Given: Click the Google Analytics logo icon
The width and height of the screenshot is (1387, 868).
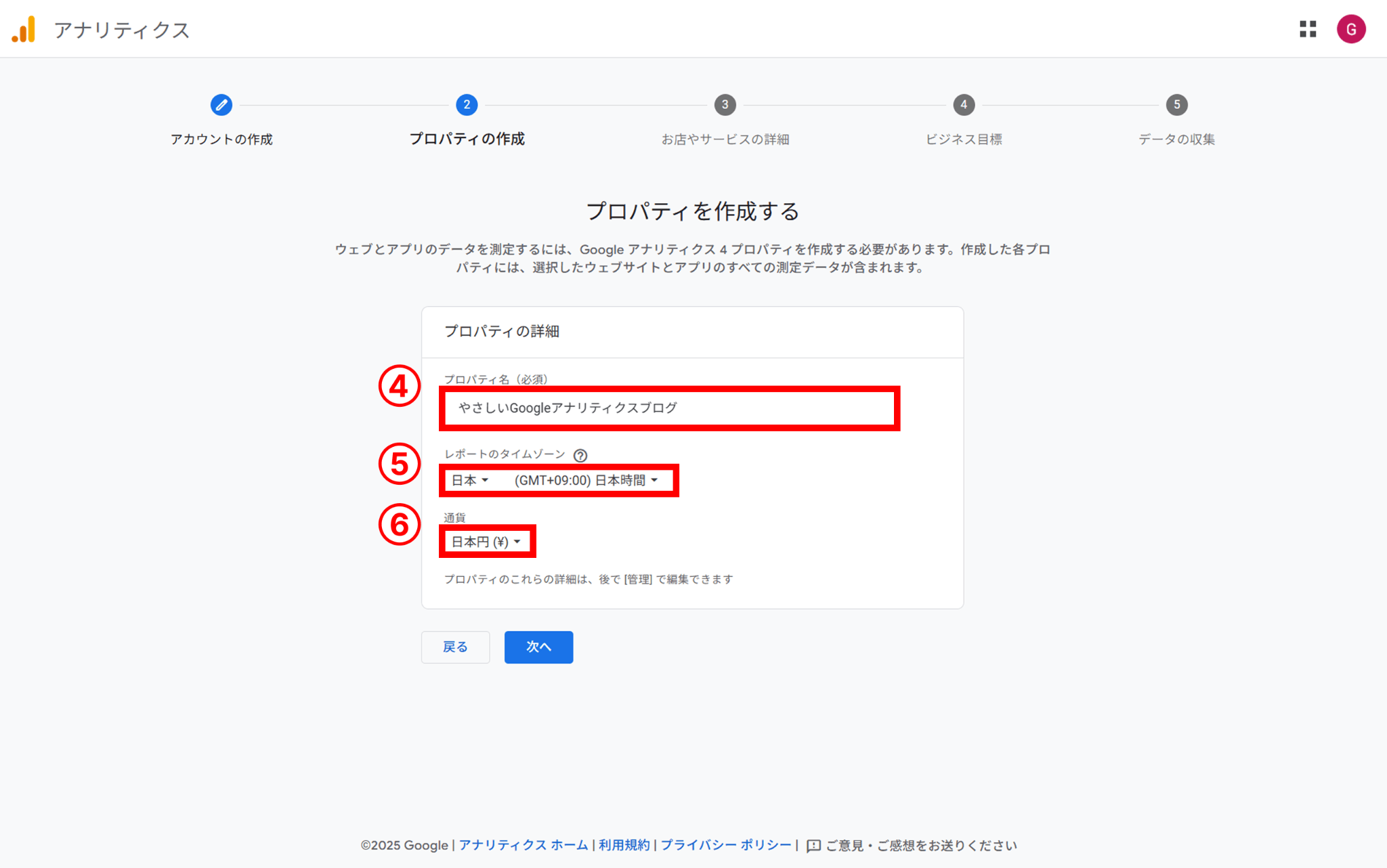Looking at the screenshot, I should (24, 30).
